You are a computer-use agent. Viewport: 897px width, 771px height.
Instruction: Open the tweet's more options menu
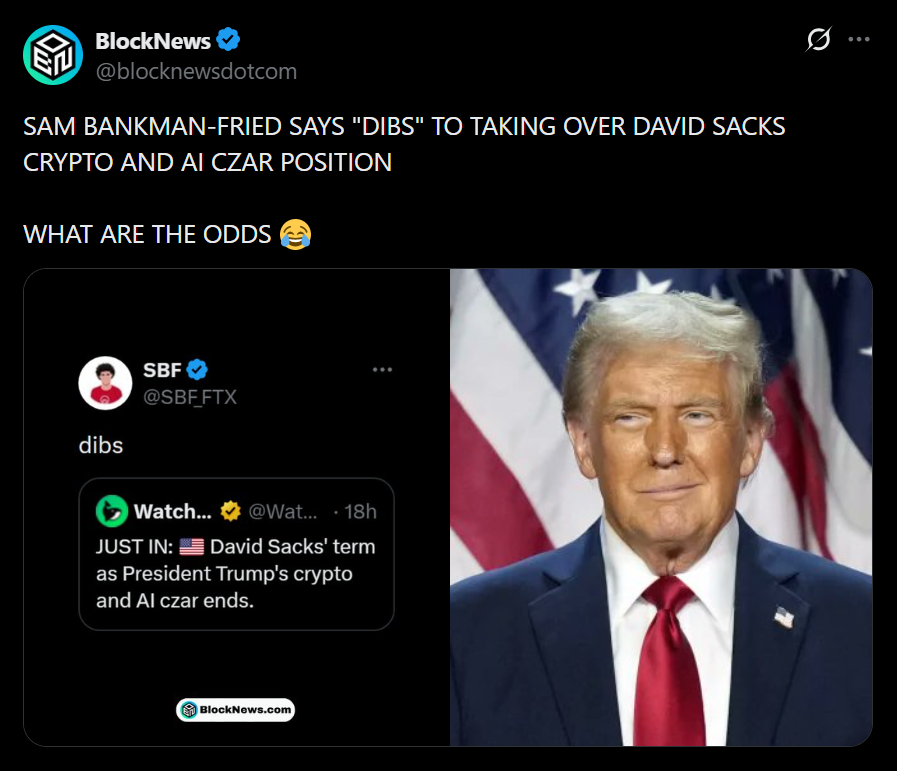859,40
